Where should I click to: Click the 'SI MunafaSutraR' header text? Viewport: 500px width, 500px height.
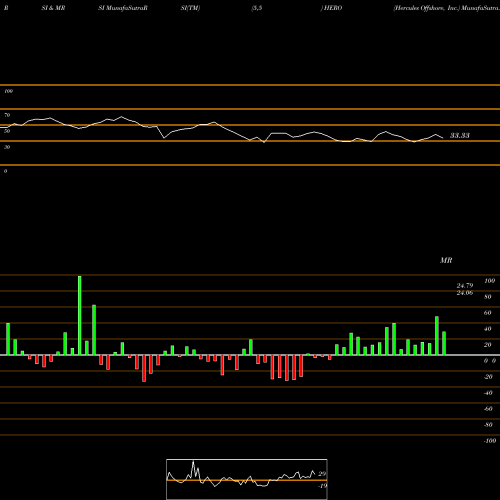click(x=123, y=8)
